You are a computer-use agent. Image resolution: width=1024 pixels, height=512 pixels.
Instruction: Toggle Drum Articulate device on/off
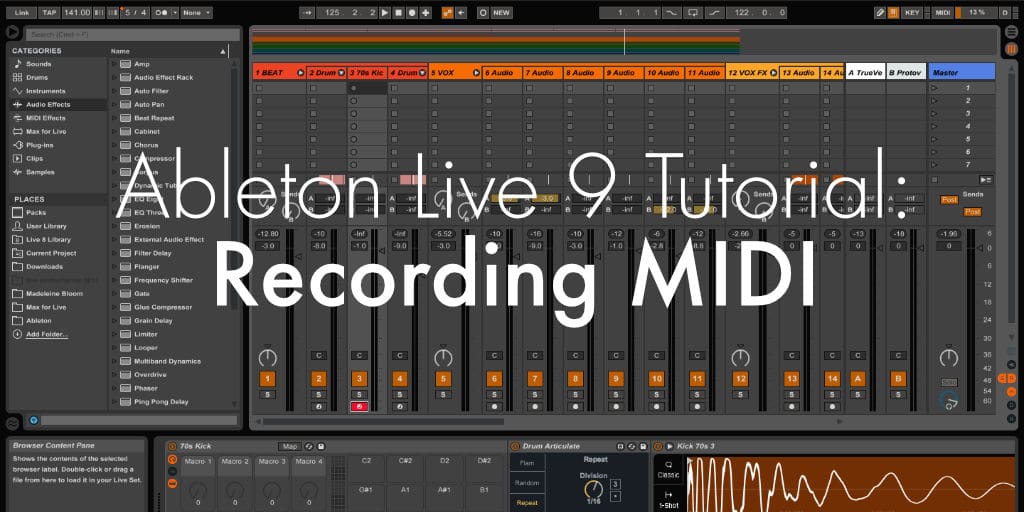514,447
